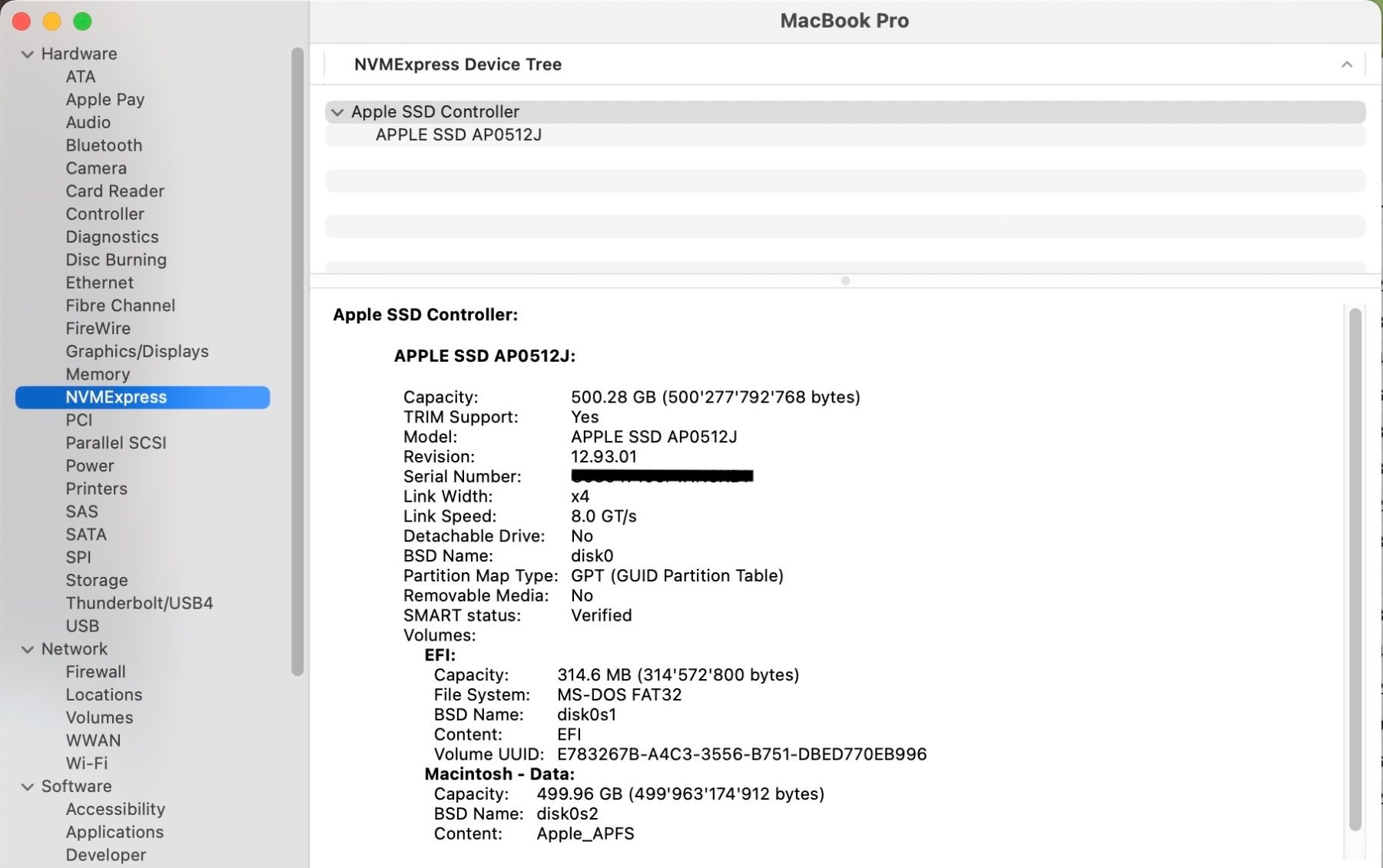Select Accessibility under Software

[116, 809]
